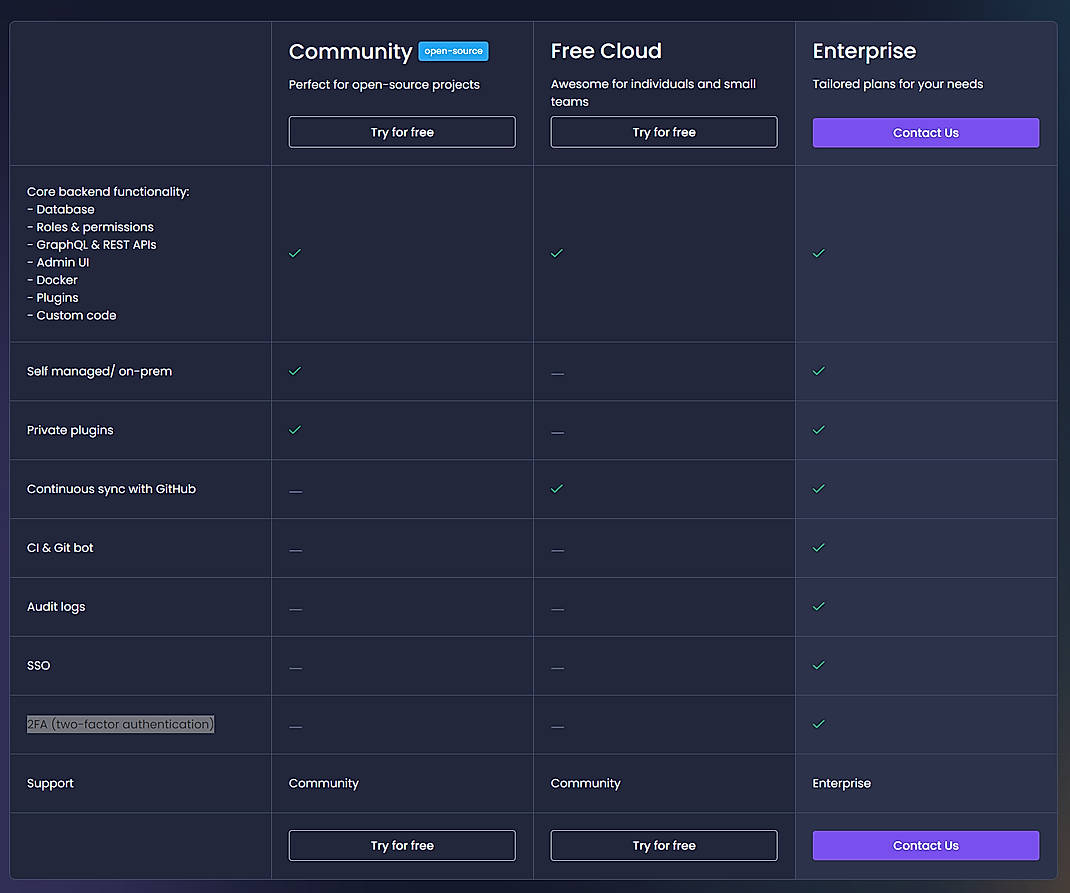The height and width of the screenshot is (893, 1070).
Task: Click the 'Support' row label
Action: 50,784
